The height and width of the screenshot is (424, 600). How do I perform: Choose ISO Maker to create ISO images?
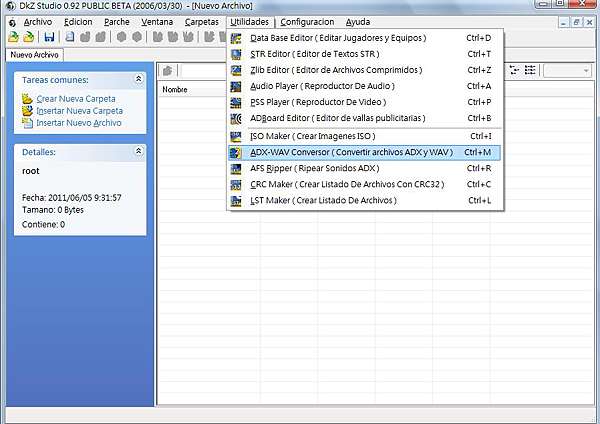(x=365, y=136)
